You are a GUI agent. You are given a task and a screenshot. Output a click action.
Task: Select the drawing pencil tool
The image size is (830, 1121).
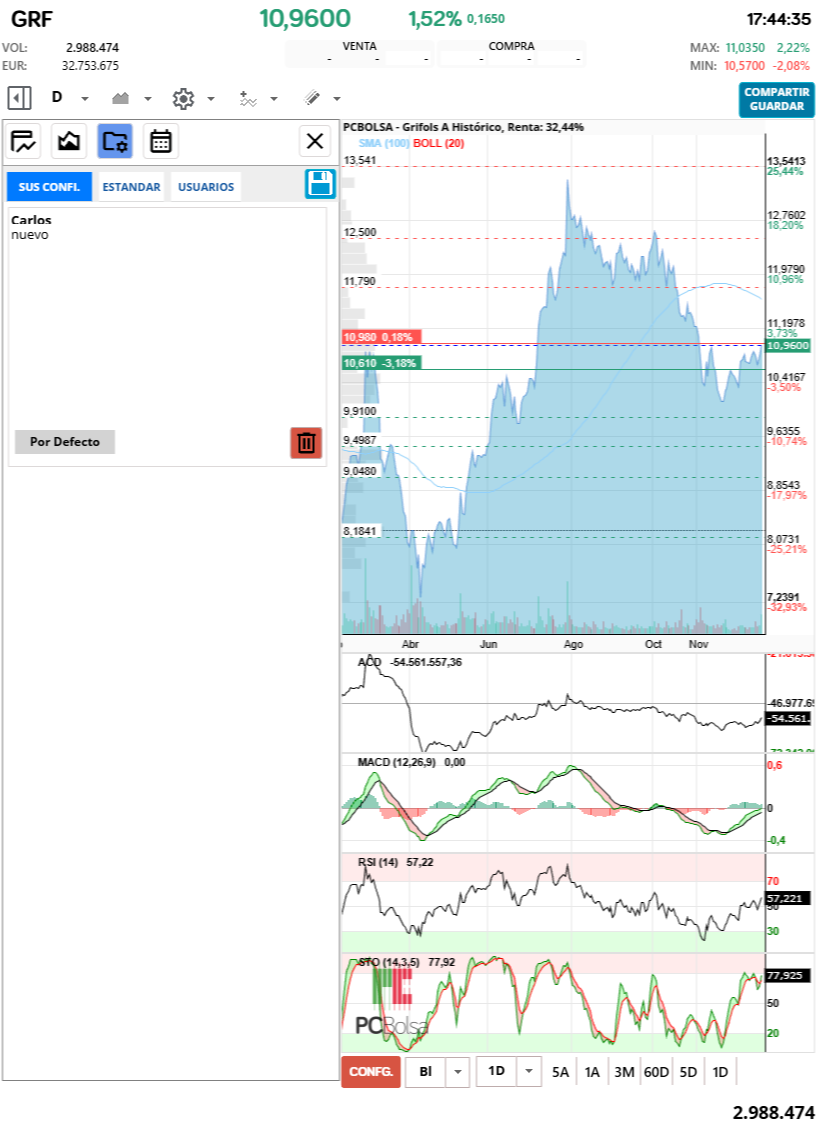312,98
